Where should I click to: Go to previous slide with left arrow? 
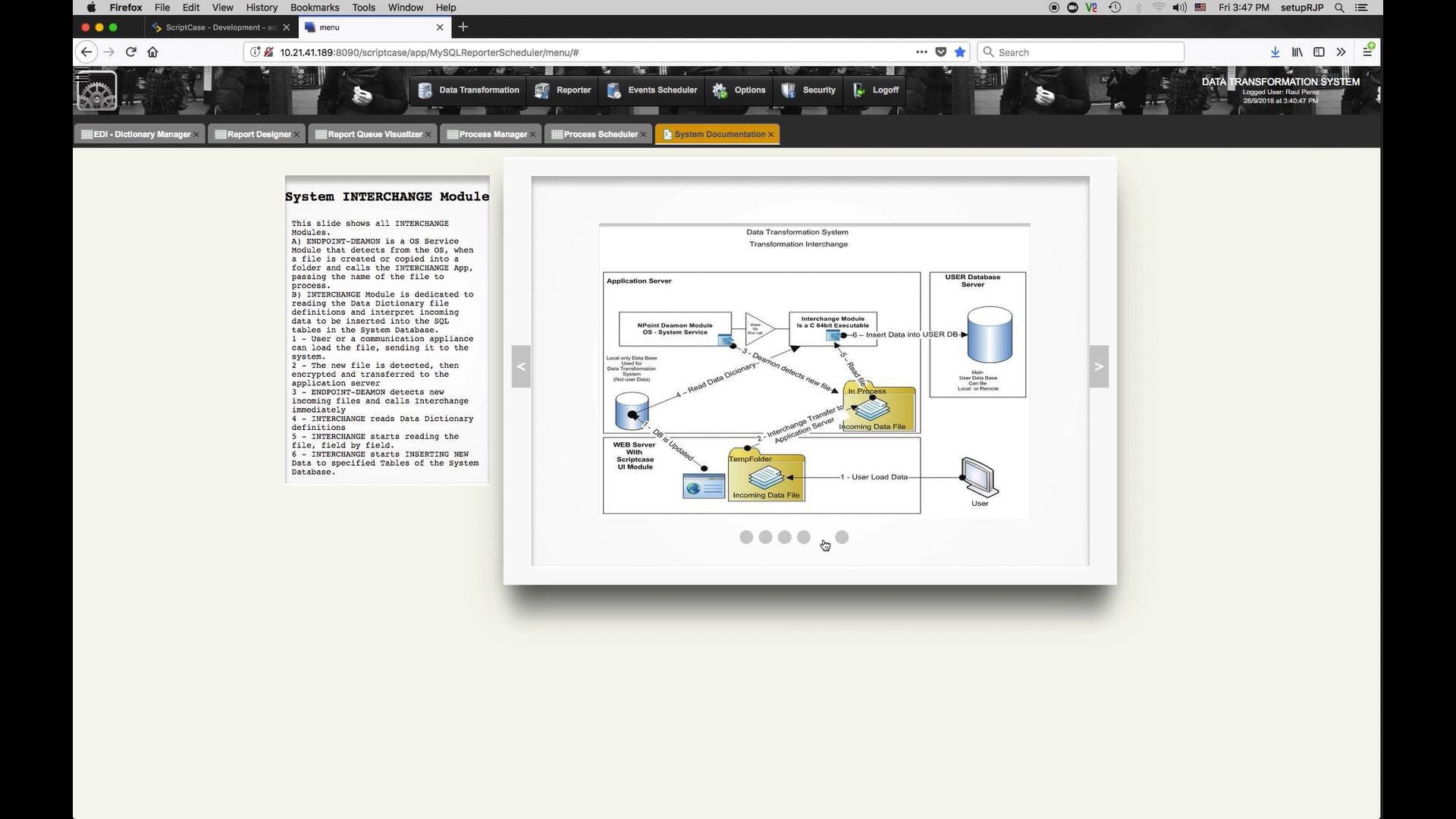[521, 367]
